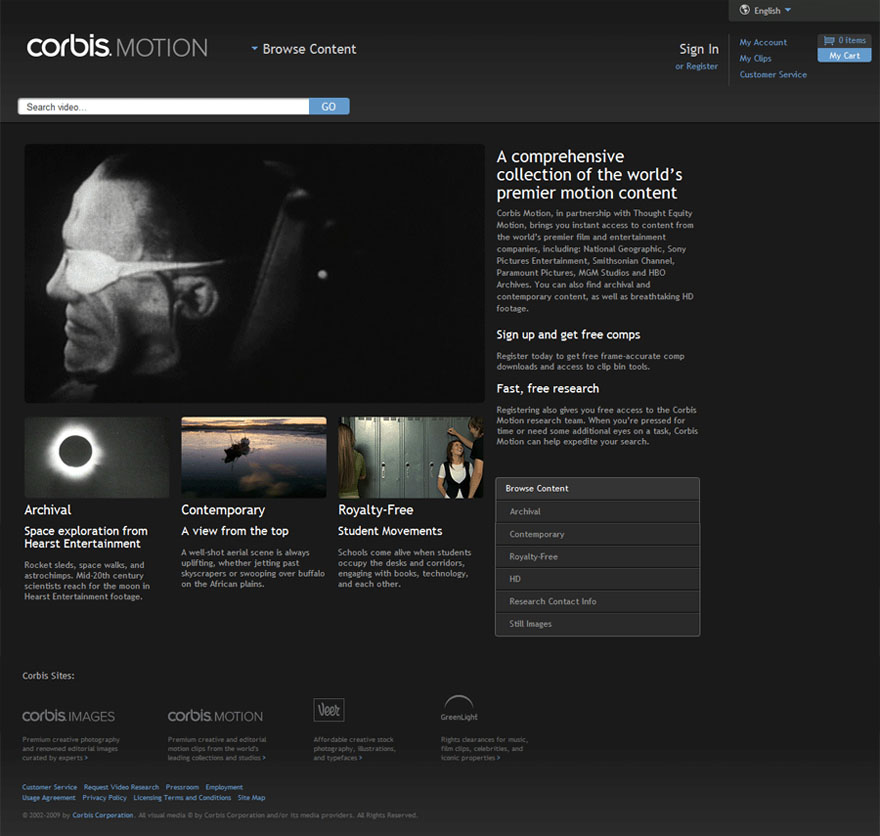Open the GreenLight site logo

[459, 708]
